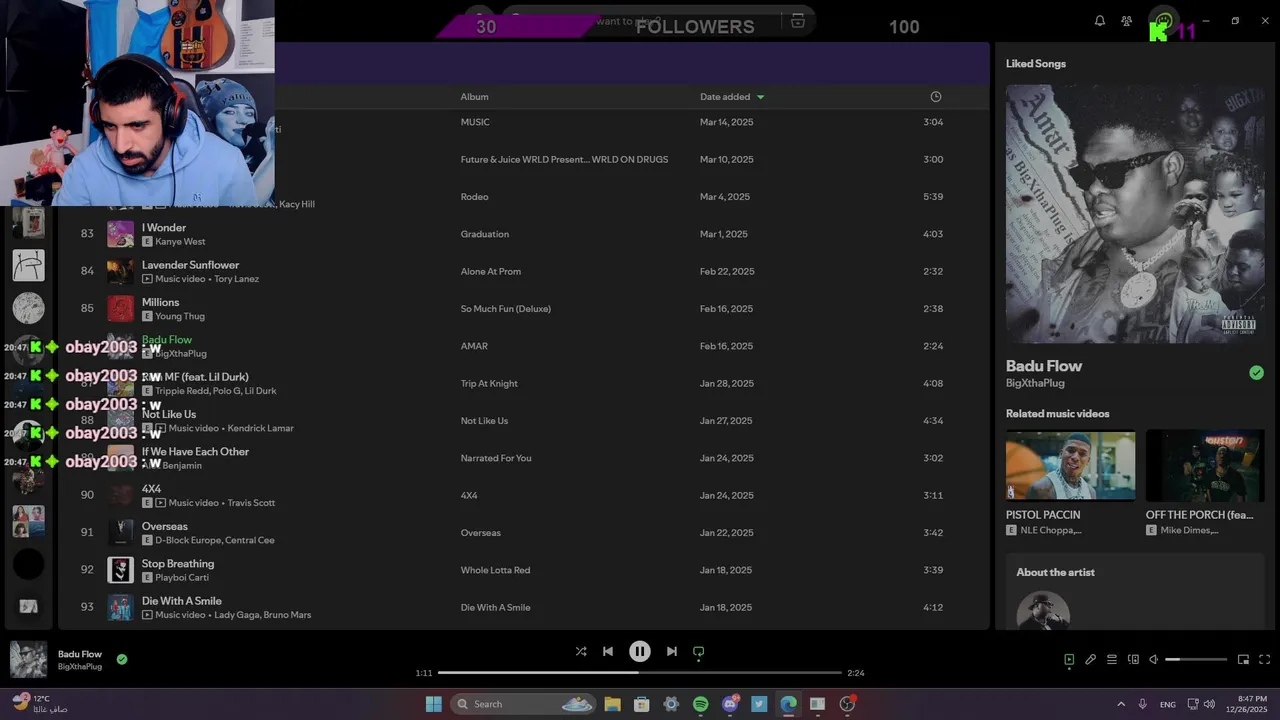Play Stop Breathing by Playboi Carti

point(178,563)
